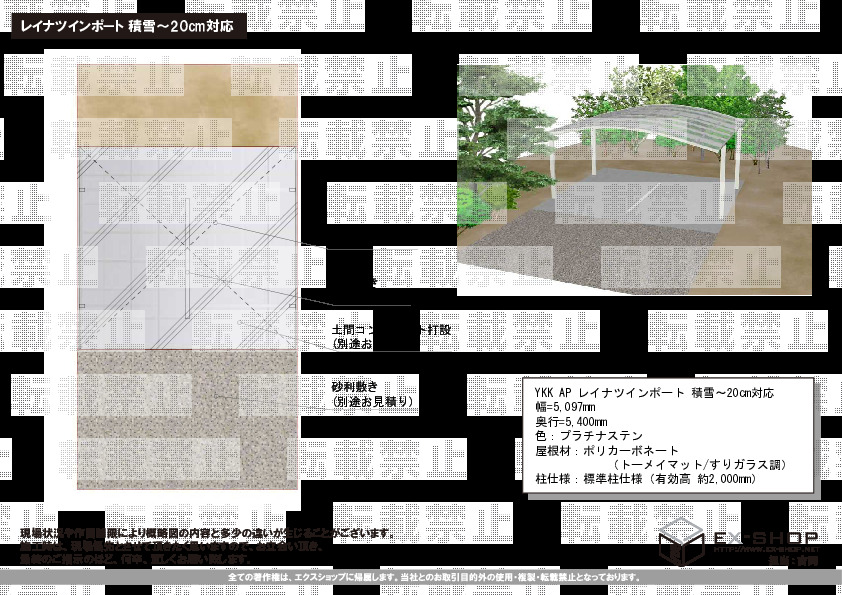Click the tan soil area in plan

[x=188, y=105]
